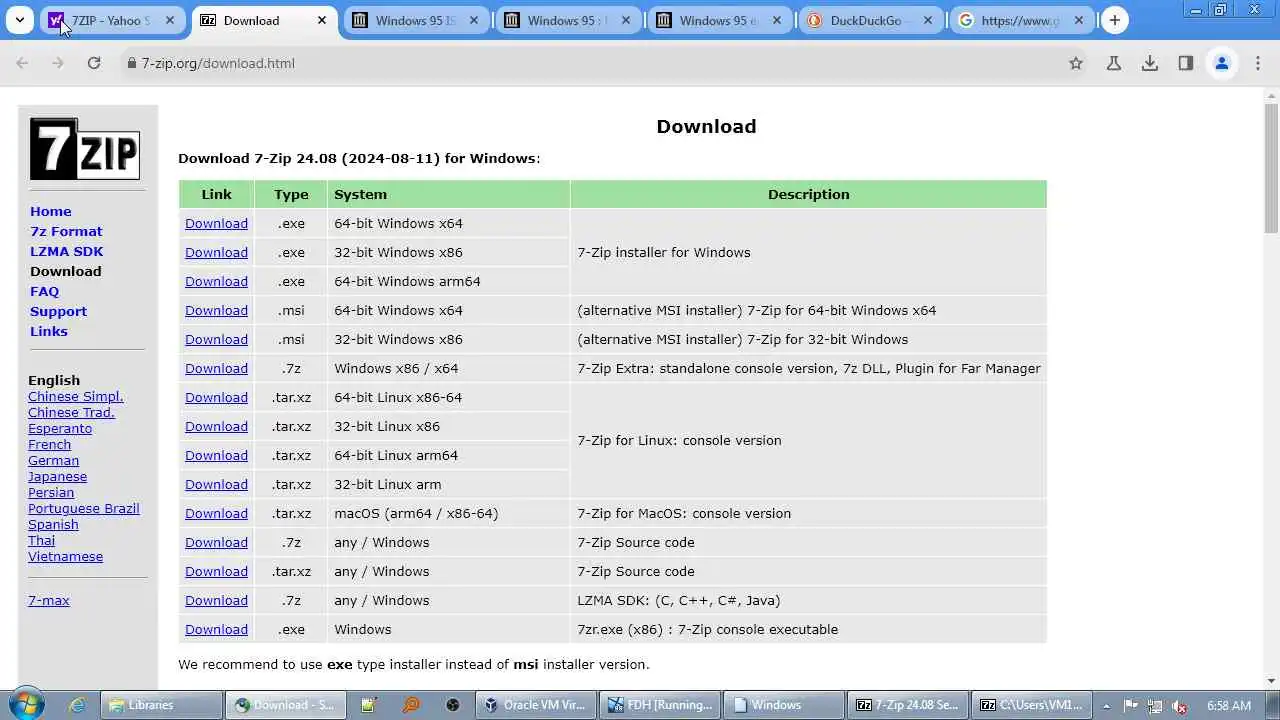The image size is (1280, 720).
Task: Switch language to Spanish
Action: [53, 524]
